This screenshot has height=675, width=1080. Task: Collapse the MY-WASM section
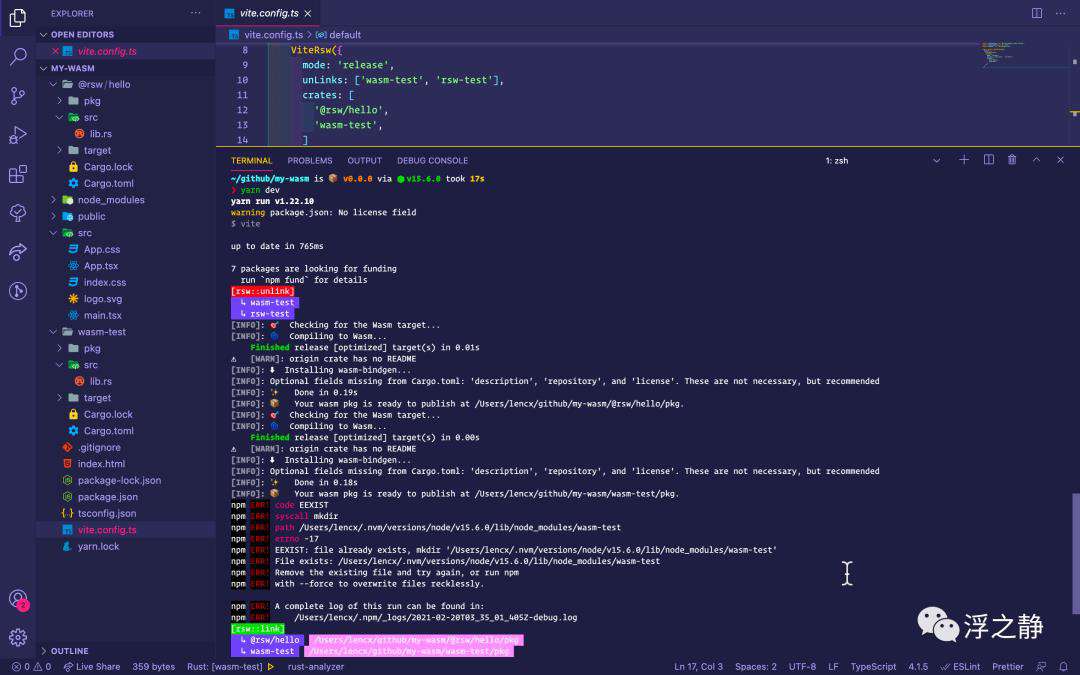coord(72,68)
